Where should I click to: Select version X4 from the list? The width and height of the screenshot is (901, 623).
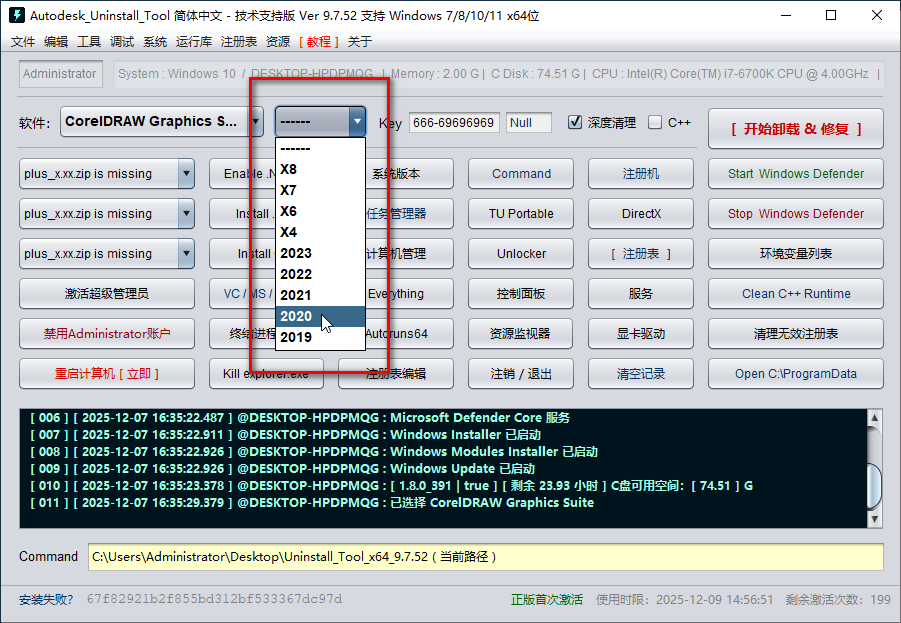[321, 232]
